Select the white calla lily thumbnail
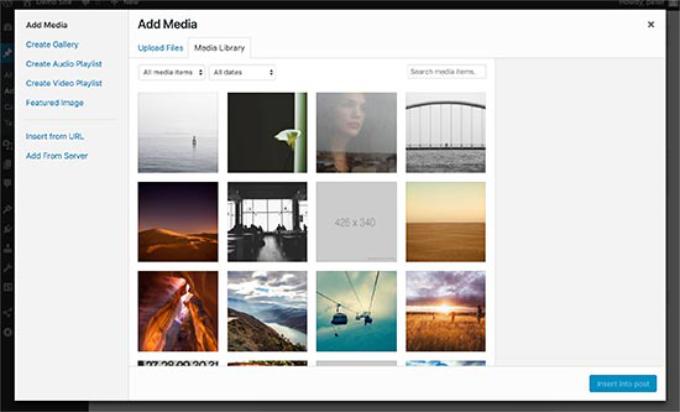The width and height of the screenshot is (680, 412). point(267,133)
